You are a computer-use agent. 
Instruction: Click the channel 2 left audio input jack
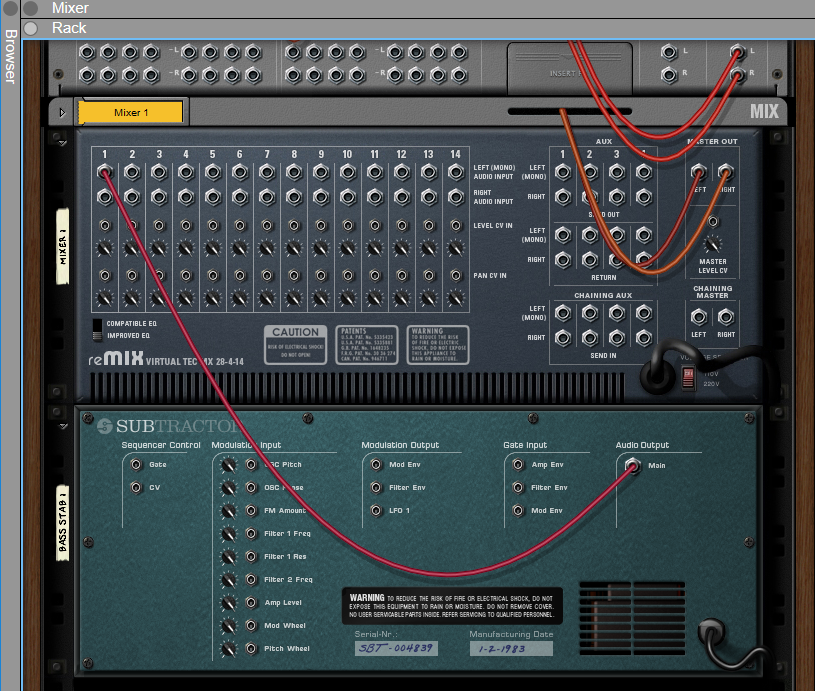tap(132, 172)
